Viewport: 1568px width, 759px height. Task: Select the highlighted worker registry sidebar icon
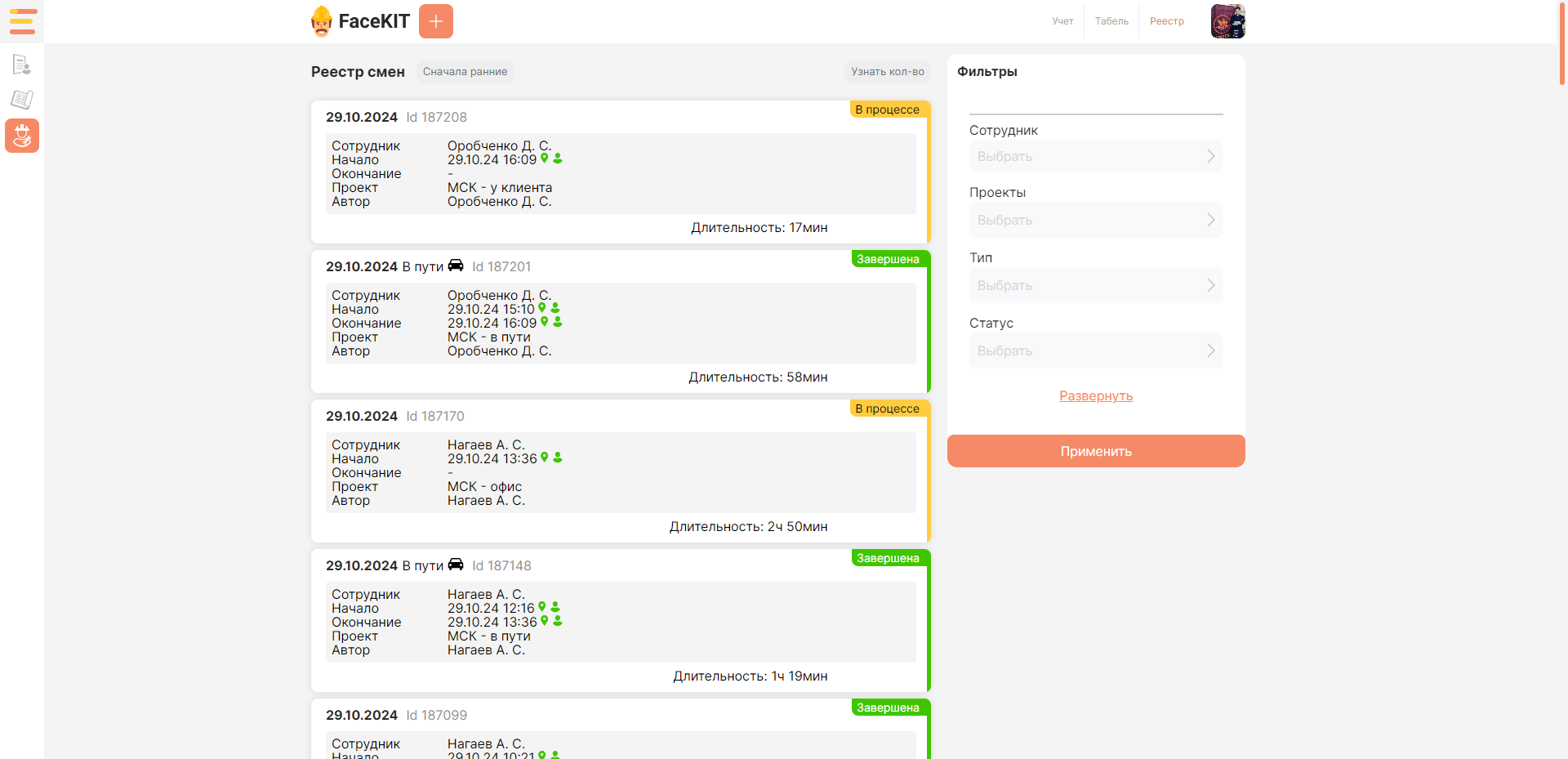(x=22, y=136)
